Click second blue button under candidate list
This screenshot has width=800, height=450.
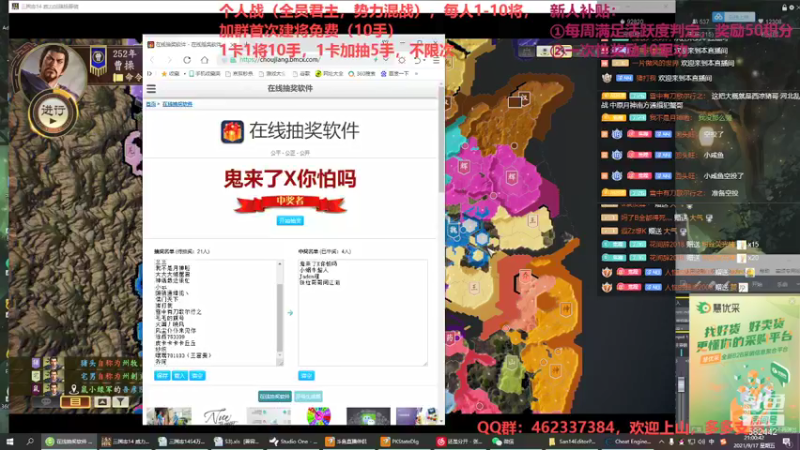(x=180, y=376)
